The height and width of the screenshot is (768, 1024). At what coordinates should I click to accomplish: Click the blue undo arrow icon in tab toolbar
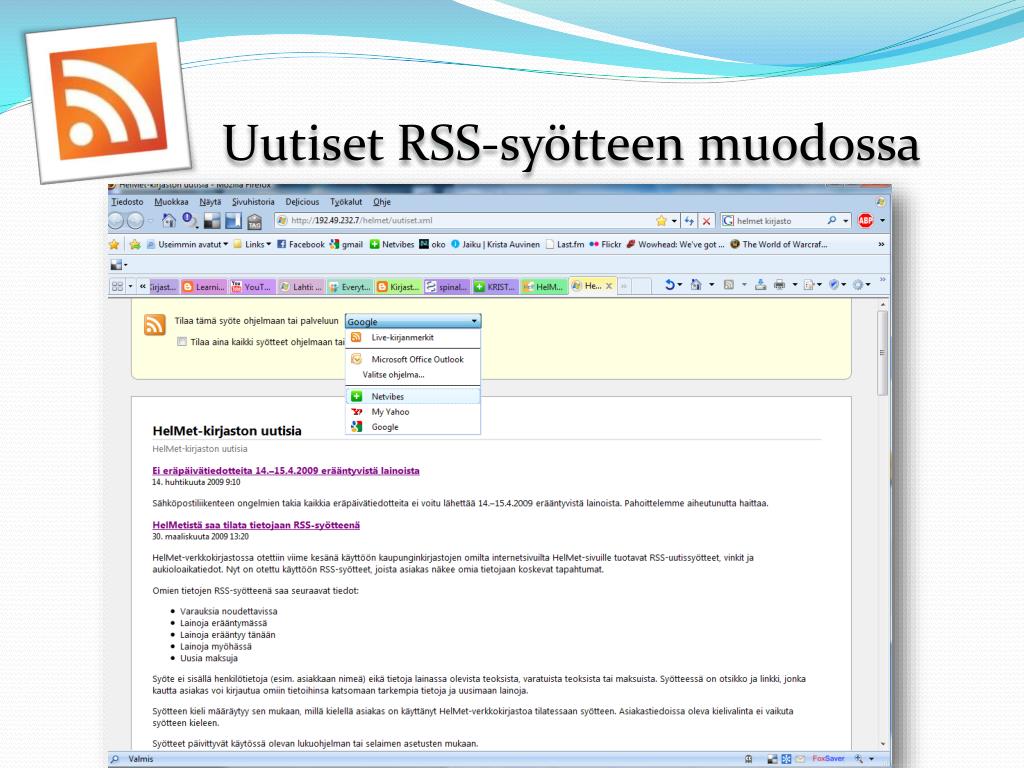pos(669,285)
